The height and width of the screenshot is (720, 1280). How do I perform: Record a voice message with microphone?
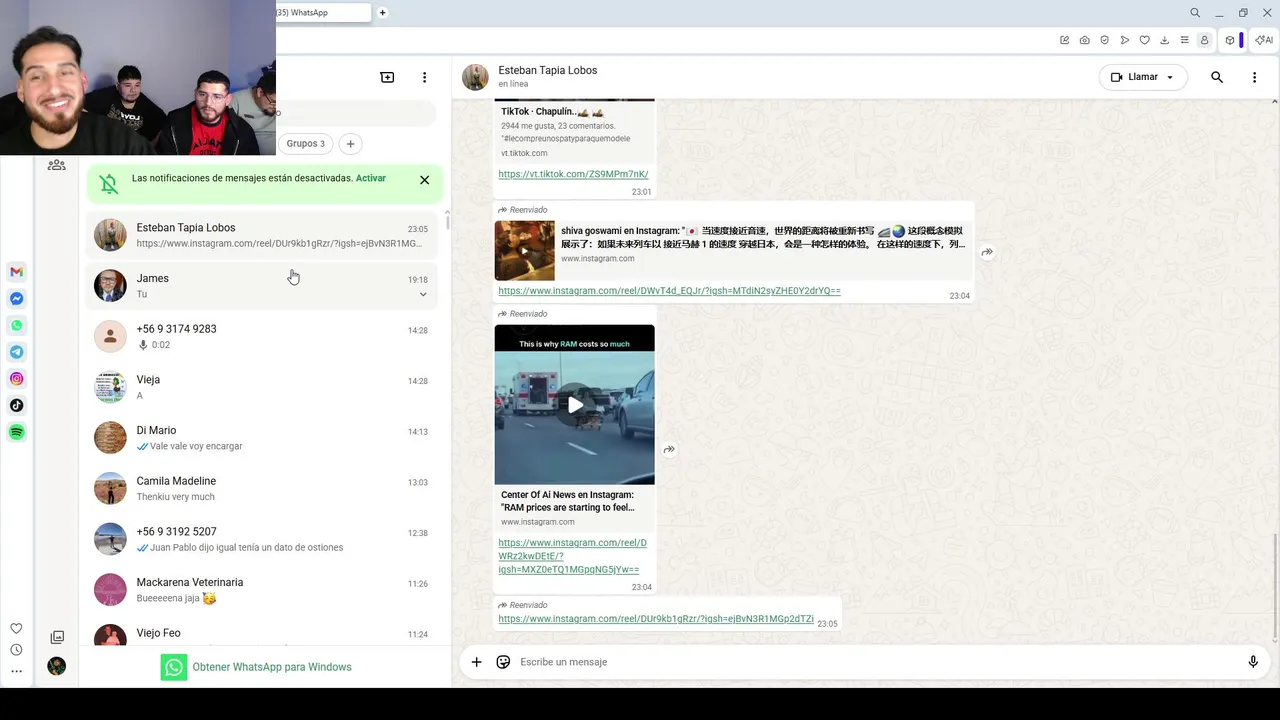click(x=1253, y=662)
